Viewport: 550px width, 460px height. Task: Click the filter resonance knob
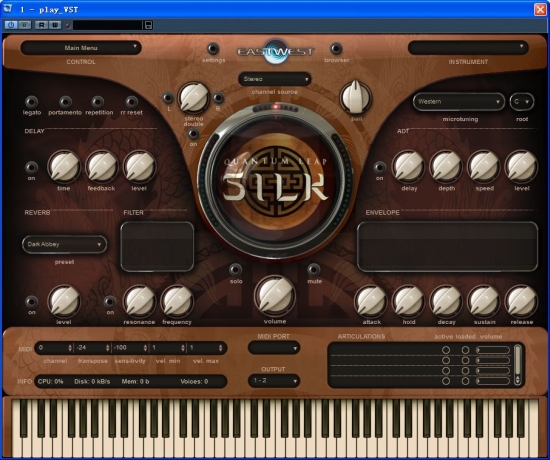(x=139, y=301)
